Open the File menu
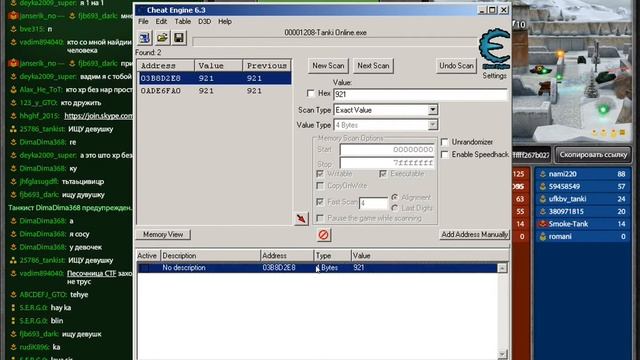The width and height of the screenshot is (640, 360). click(143, 22)
